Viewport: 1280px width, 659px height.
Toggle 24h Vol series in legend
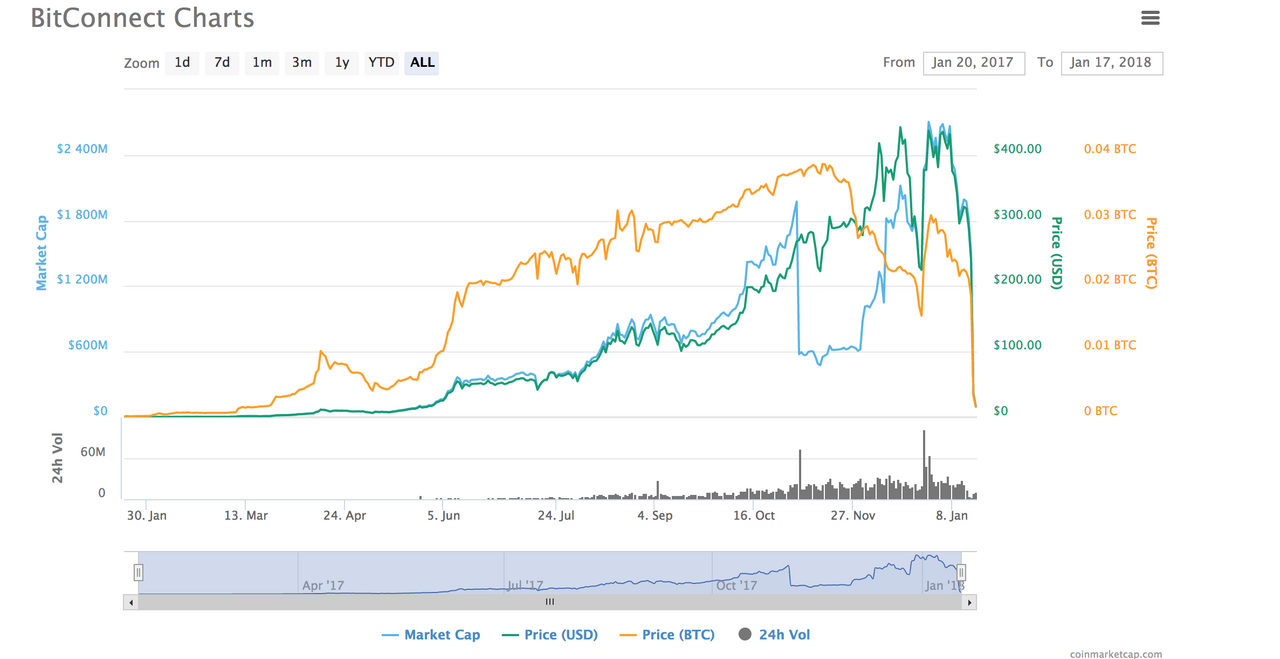[x=773, y=635]
